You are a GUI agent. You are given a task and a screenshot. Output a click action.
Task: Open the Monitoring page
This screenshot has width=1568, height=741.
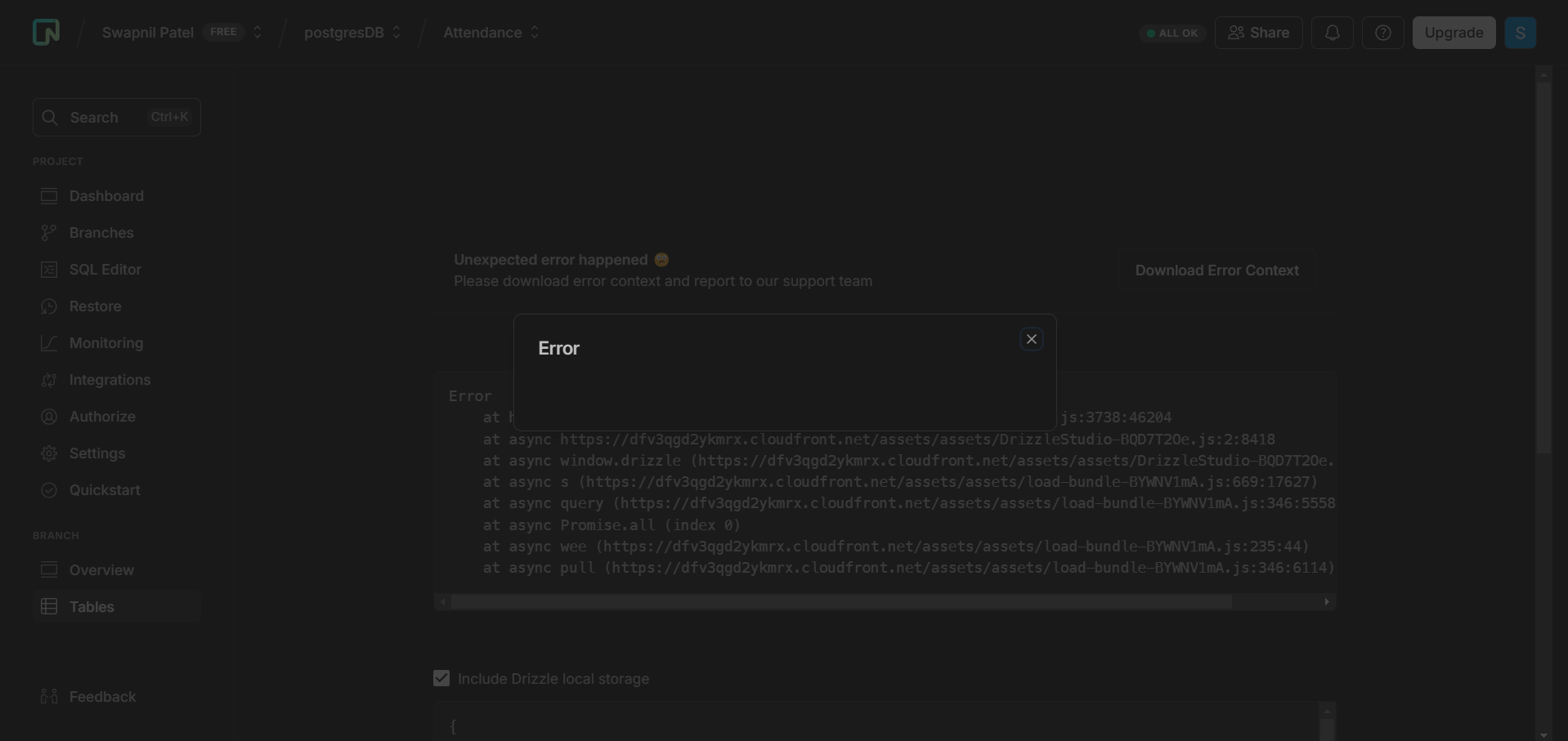tap(106, 343)
